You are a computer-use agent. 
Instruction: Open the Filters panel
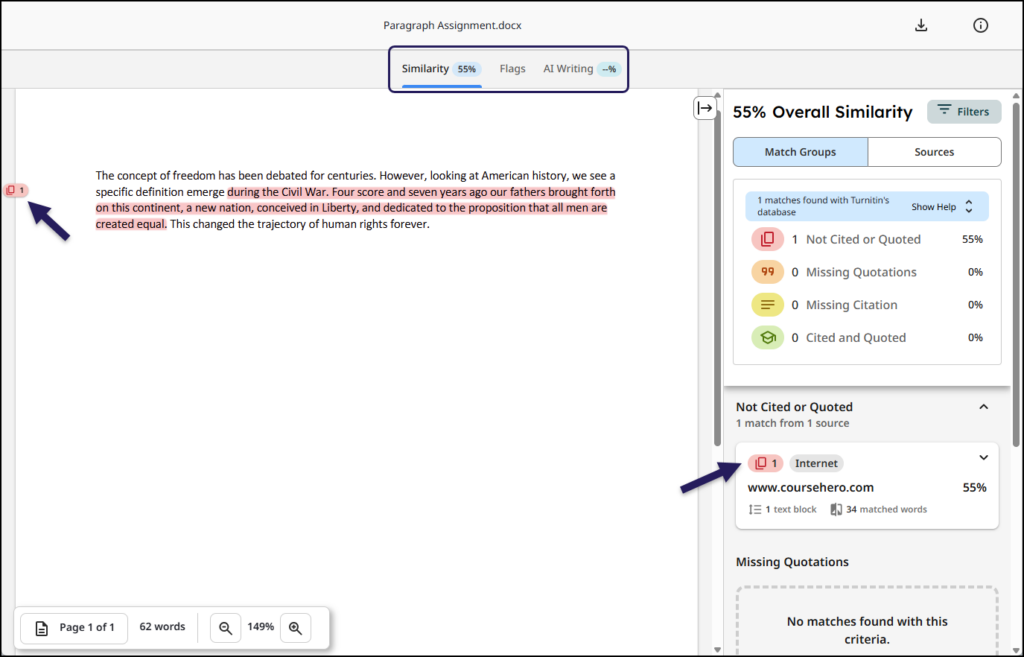pyautogui.click(x=963, y=111)
